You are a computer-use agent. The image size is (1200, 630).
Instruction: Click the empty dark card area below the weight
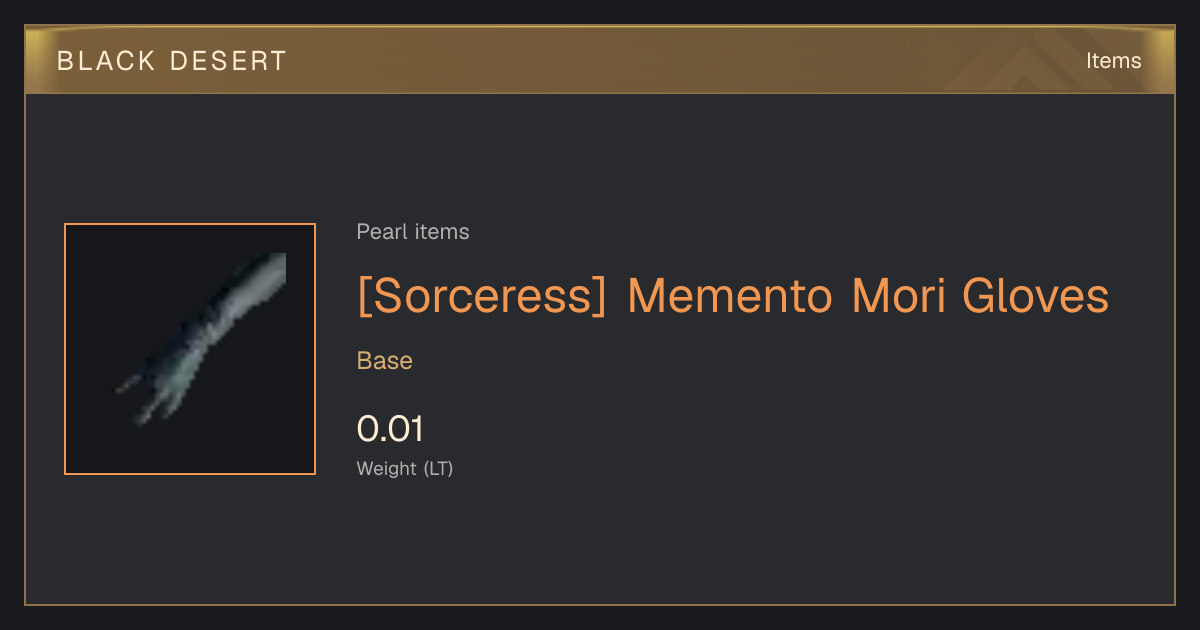600,545
